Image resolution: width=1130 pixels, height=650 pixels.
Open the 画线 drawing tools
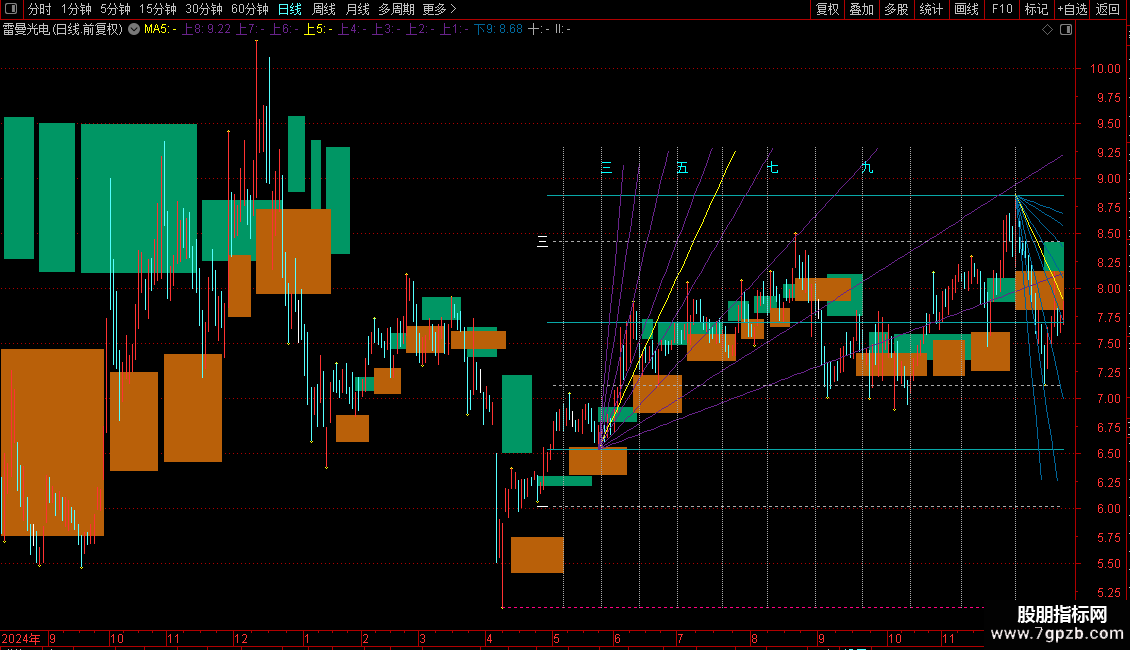pyautogui.click(x=966, y=9)
